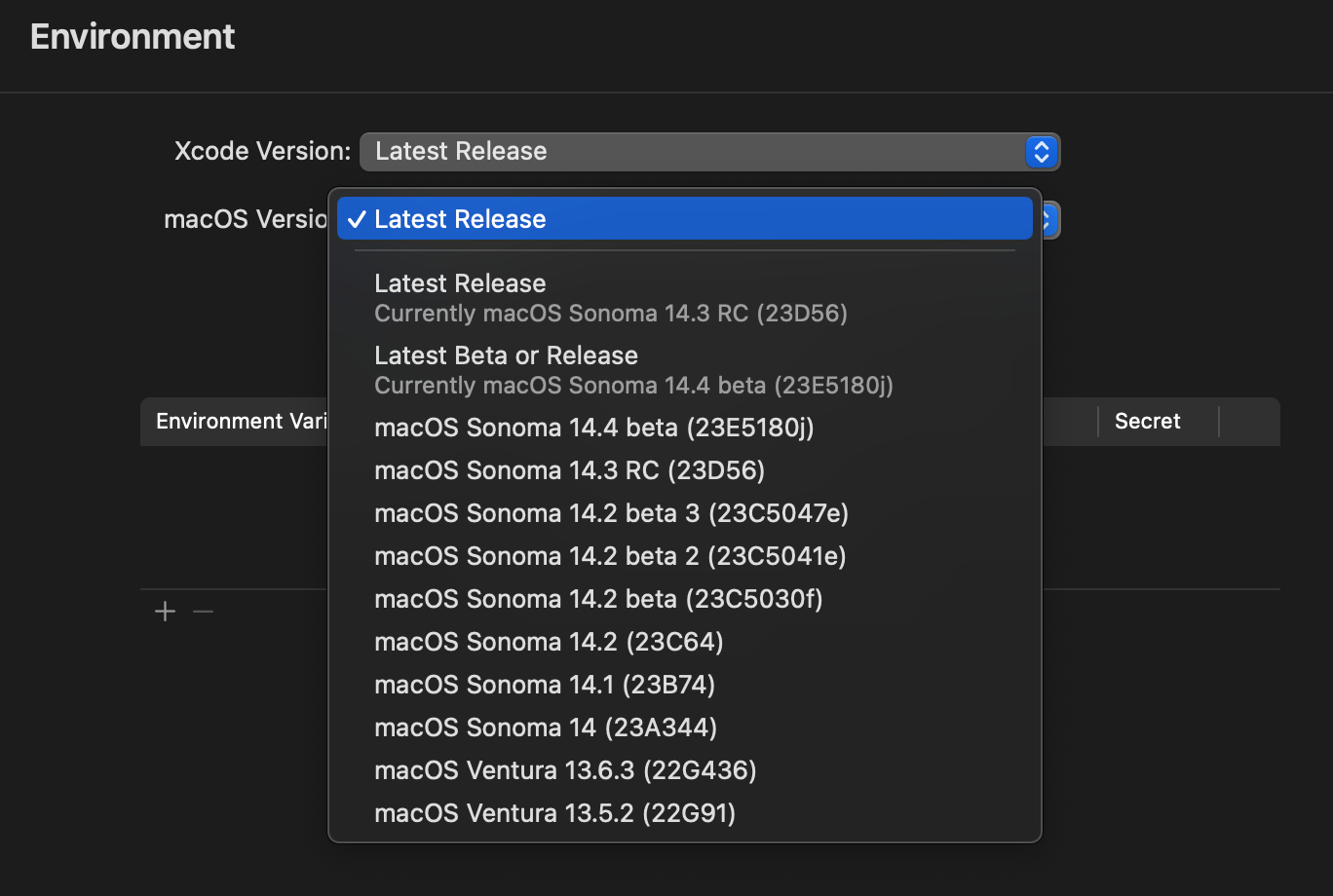Select macOS Sonoma 14.2 beta (23C5030f)

[685, 599]
